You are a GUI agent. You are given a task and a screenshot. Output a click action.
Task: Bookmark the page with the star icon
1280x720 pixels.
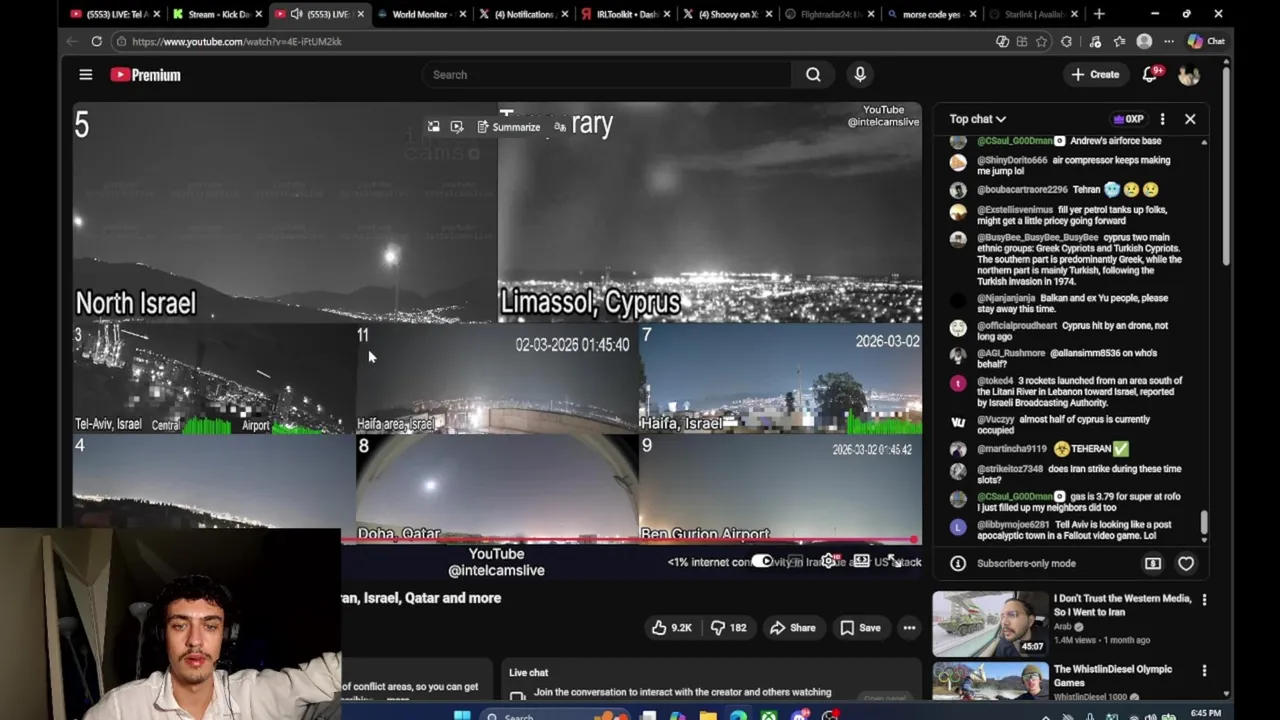pos(1041,41)
